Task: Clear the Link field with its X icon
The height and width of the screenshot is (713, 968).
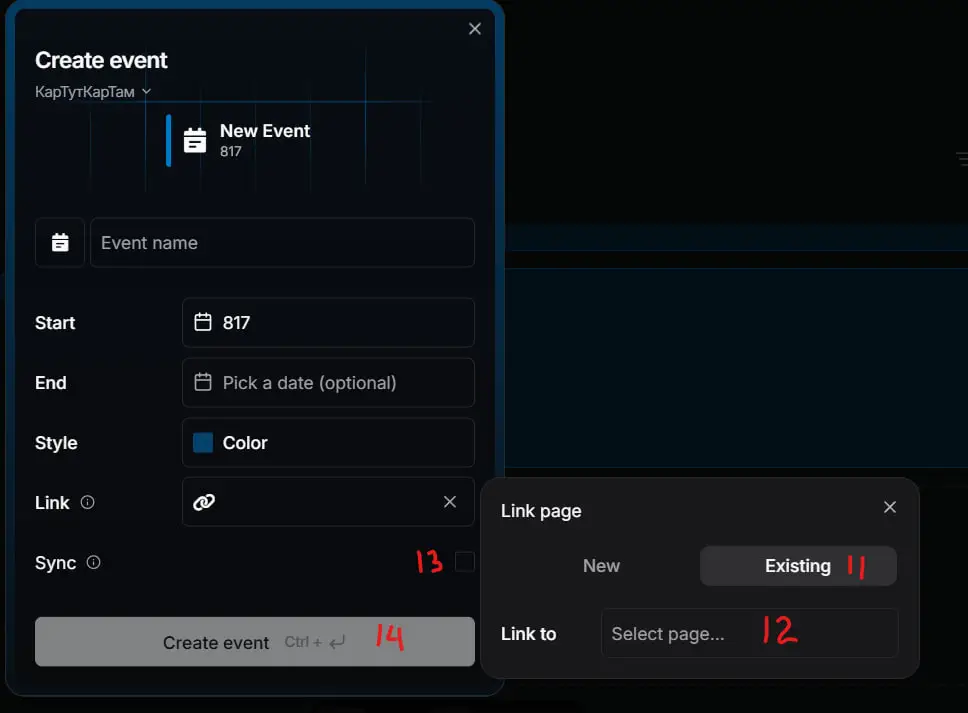Action: coord(450,502)
